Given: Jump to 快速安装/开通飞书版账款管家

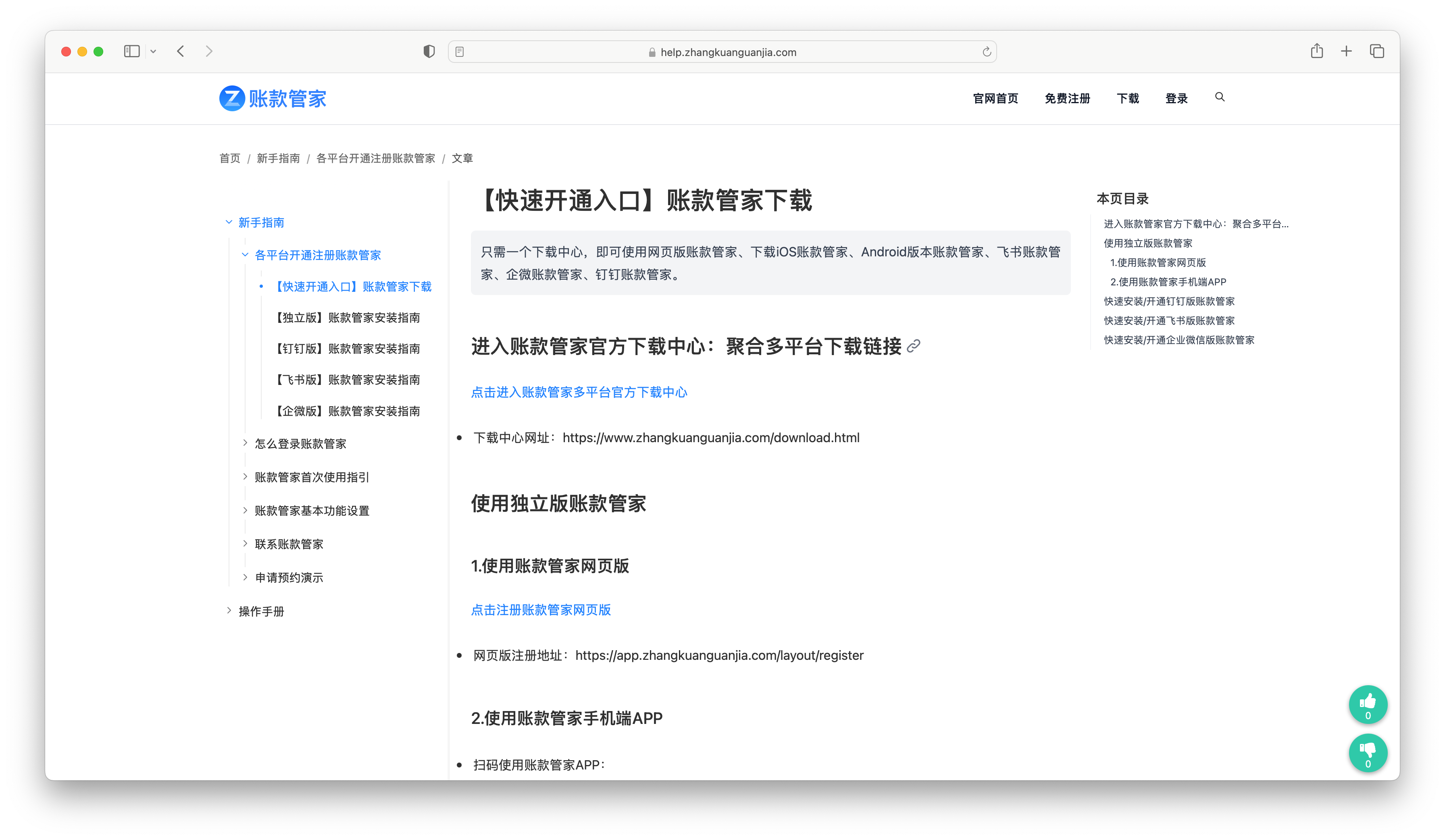Looking at the screenshot, I should 1169,321.
